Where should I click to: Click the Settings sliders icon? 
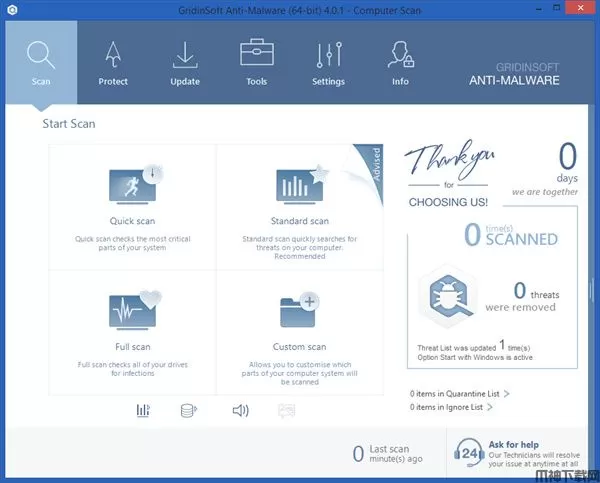coord(329,55)
